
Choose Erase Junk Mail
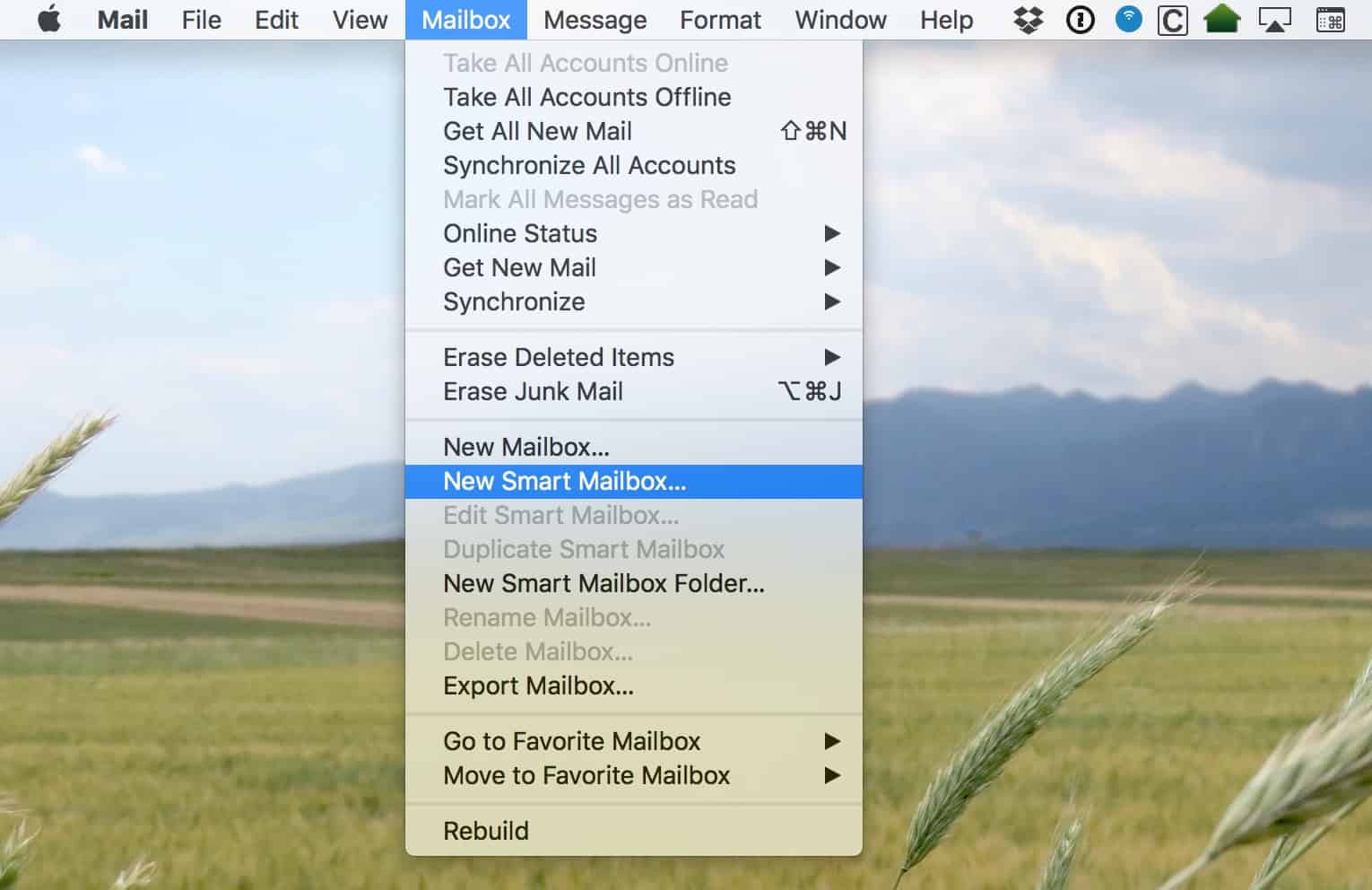coord(634,391)
